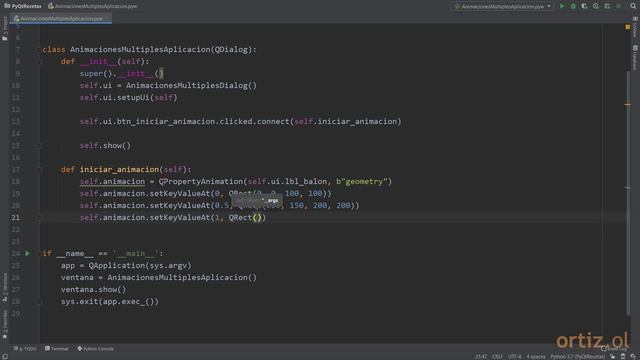
Task: Click the method name iniciar_animacion on line 17
Action: coord(119,169)
